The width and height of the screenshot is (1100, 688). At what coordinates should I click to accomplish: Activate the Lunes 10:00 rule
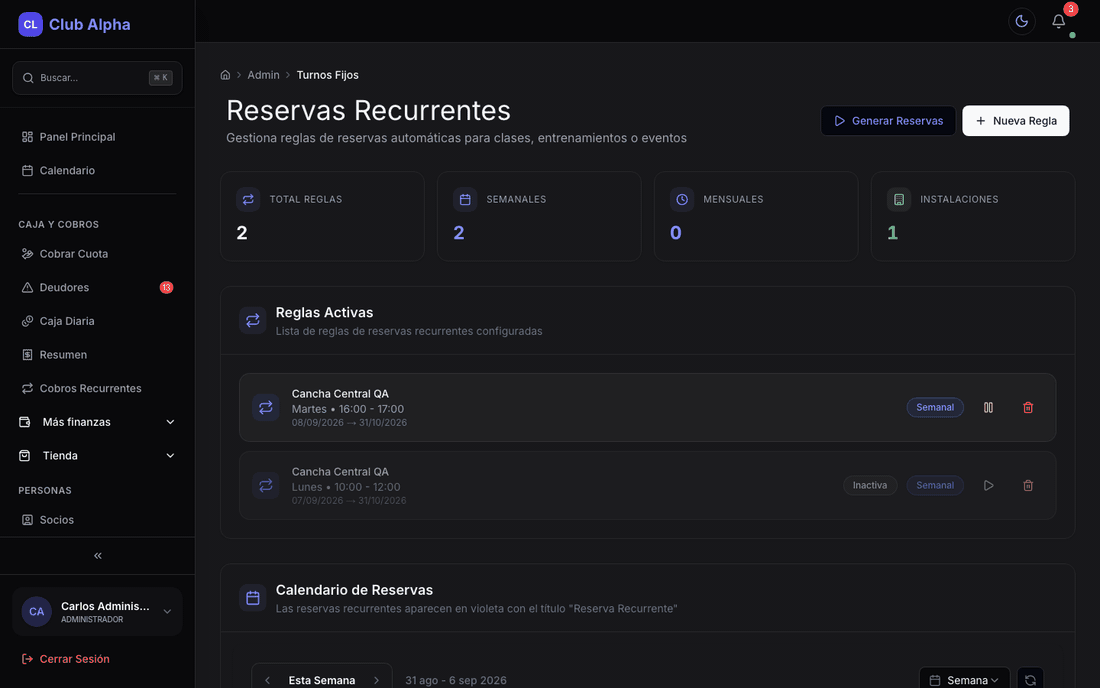pos(988,485)
